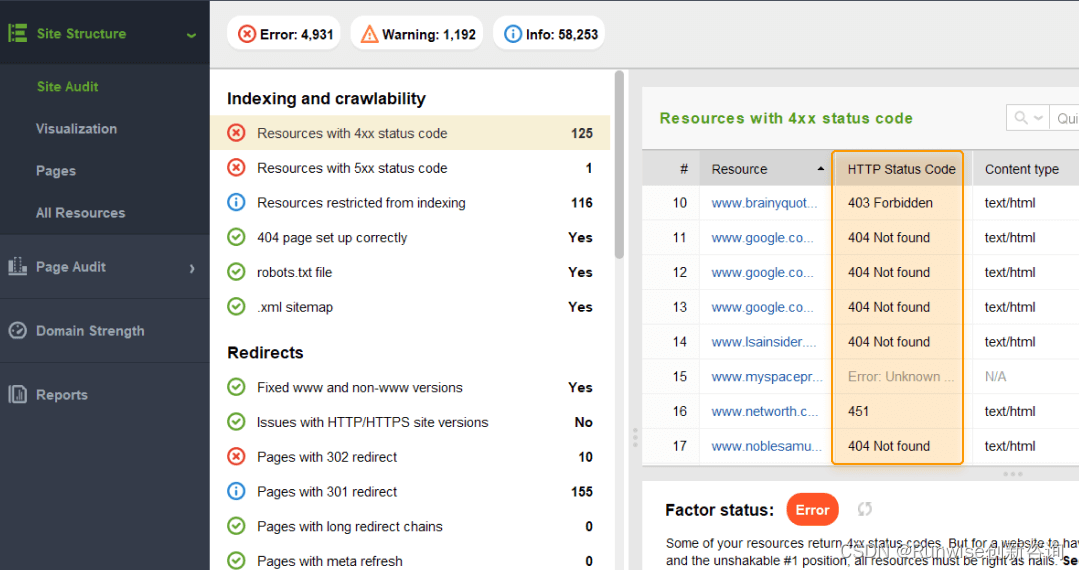The height and width of the screenshot is (570, 1079).
Task: Open www.noblesamu... resource link
Action: click(766, 446)
